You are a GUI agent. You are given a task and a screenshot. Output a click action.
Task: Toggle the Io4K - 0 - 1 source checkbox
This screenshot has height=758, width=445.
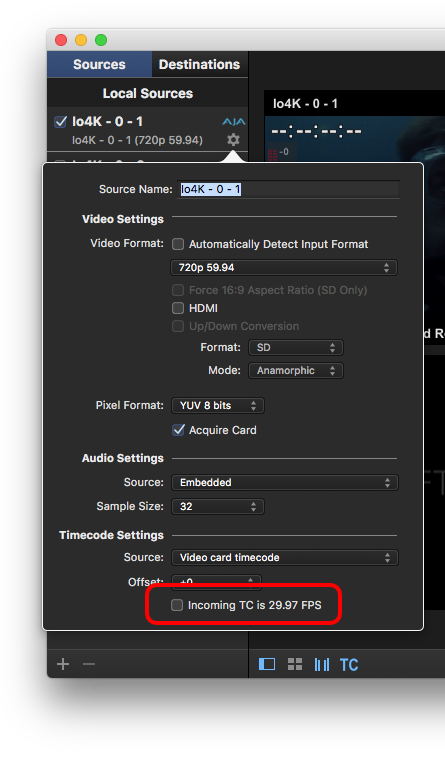point(60,121)
